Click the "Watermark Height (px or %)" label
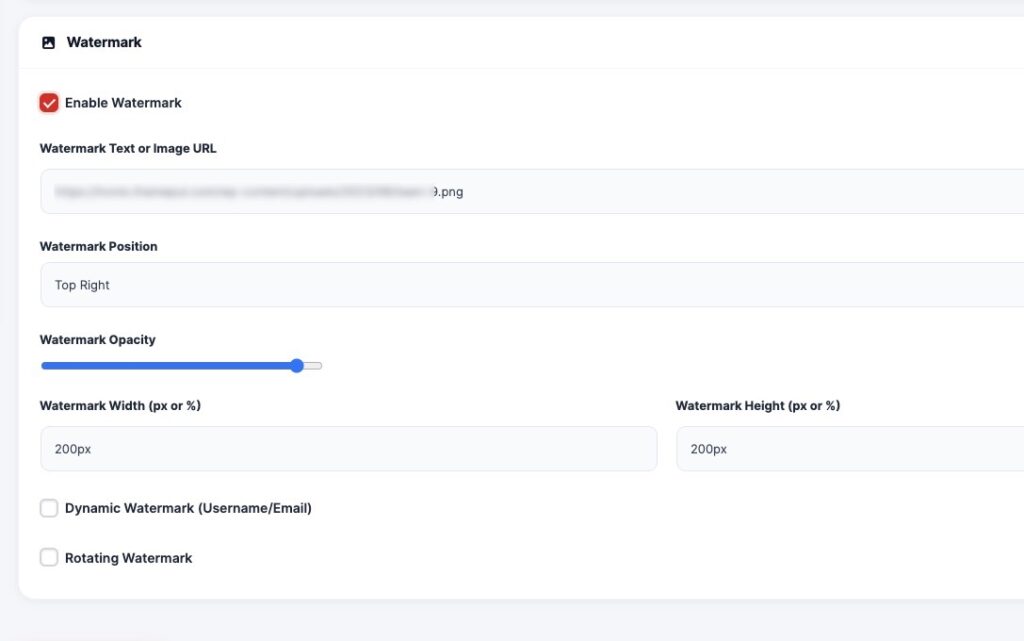1024x641 pixels. [x=757, y=406]
